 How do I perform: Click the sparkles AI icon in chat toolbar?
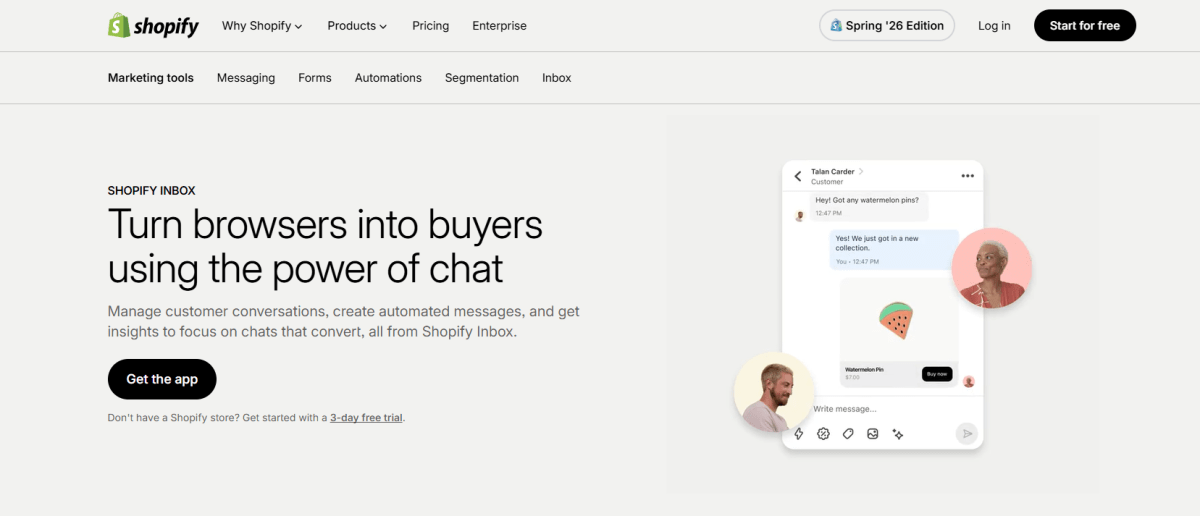tap(898, 433)
